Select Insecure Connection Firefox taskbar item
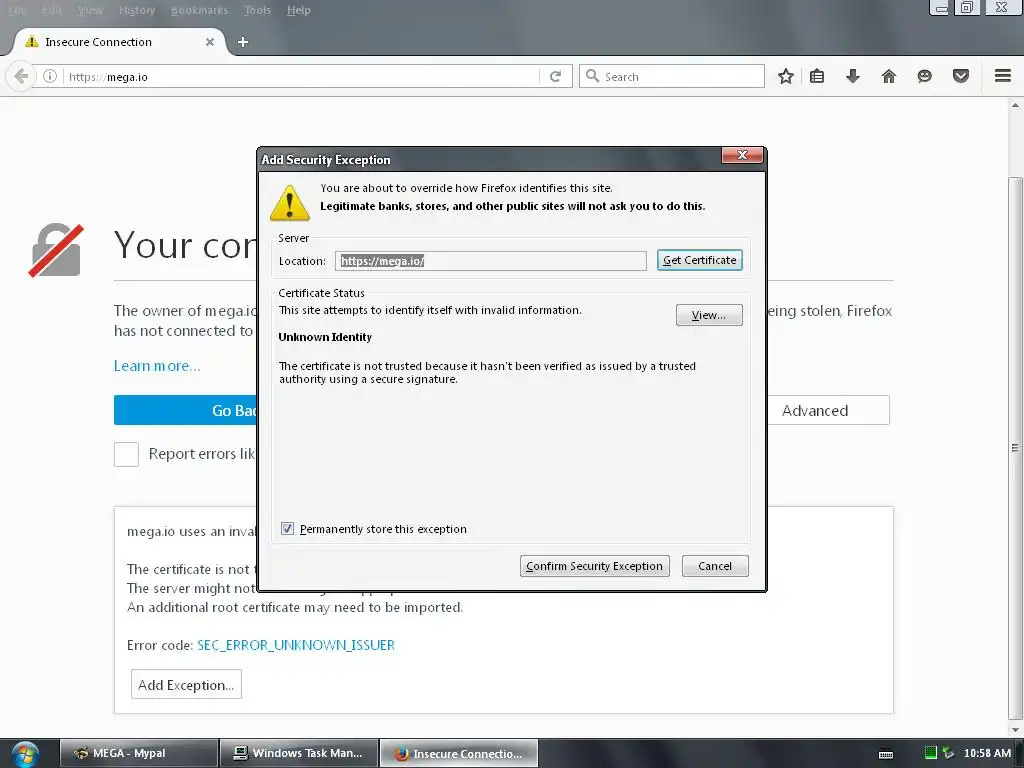 click(x=459, y=753)
